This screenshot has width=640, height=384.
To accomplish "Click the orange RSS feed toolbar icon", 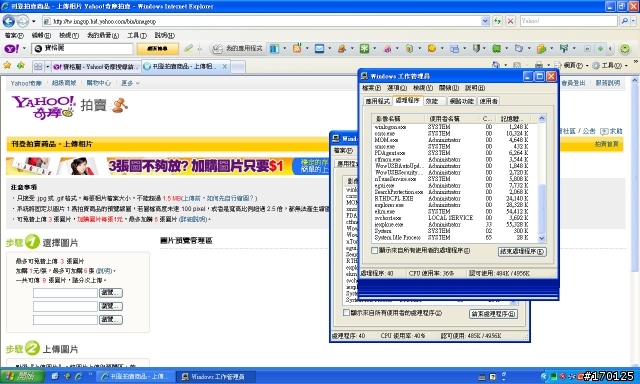I will 297,49.
